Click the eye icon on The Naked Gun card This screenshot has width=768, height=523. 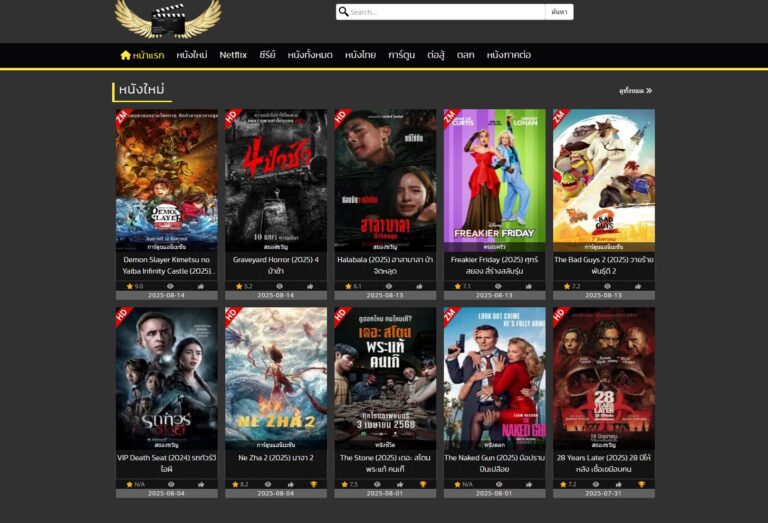tap(499, 484)
